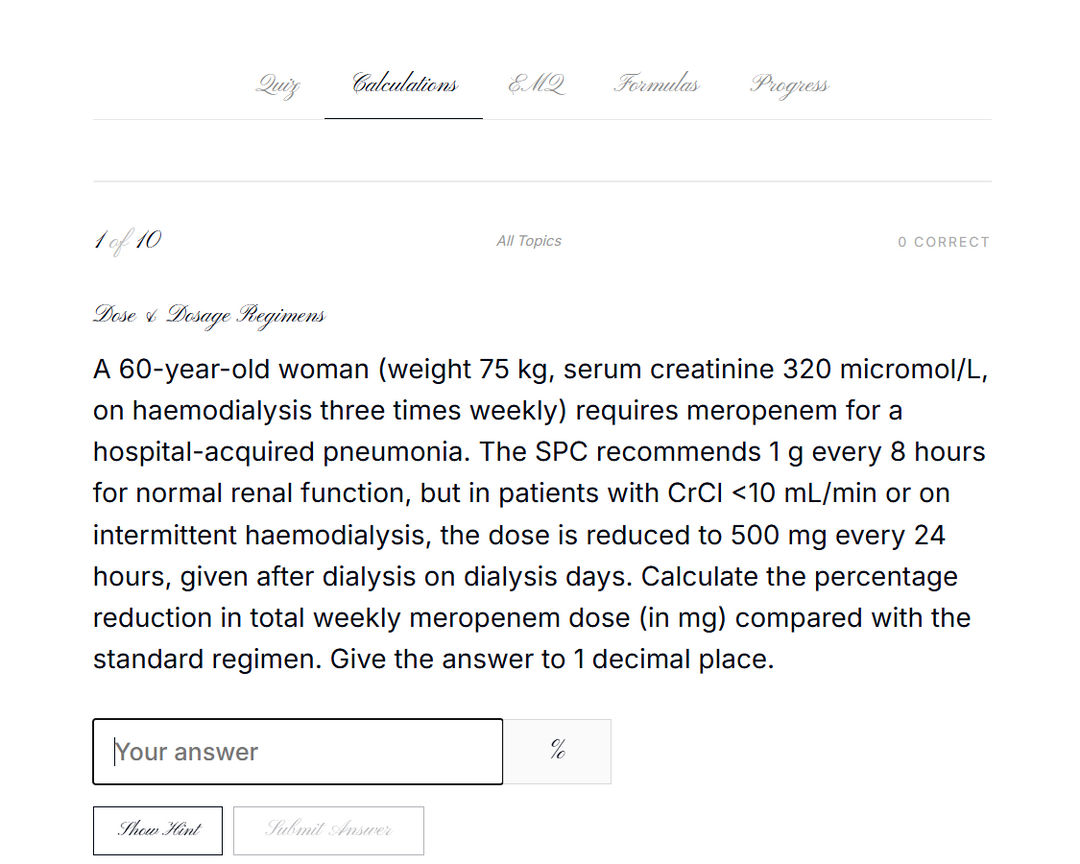Click the 1 of 10 question counter
The width and height of the screenshot is (1080, 864).
coord(127,240)
